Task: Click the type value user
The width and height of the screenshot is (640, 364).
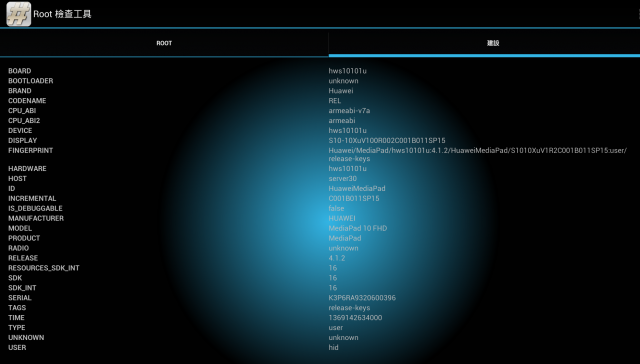Action: 336,328
